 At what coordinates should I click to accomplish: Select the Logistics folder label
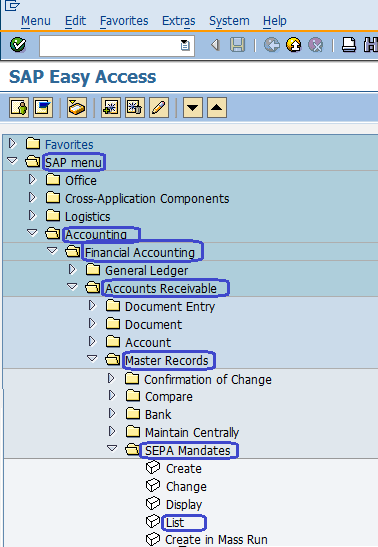(x=88, y=217)
